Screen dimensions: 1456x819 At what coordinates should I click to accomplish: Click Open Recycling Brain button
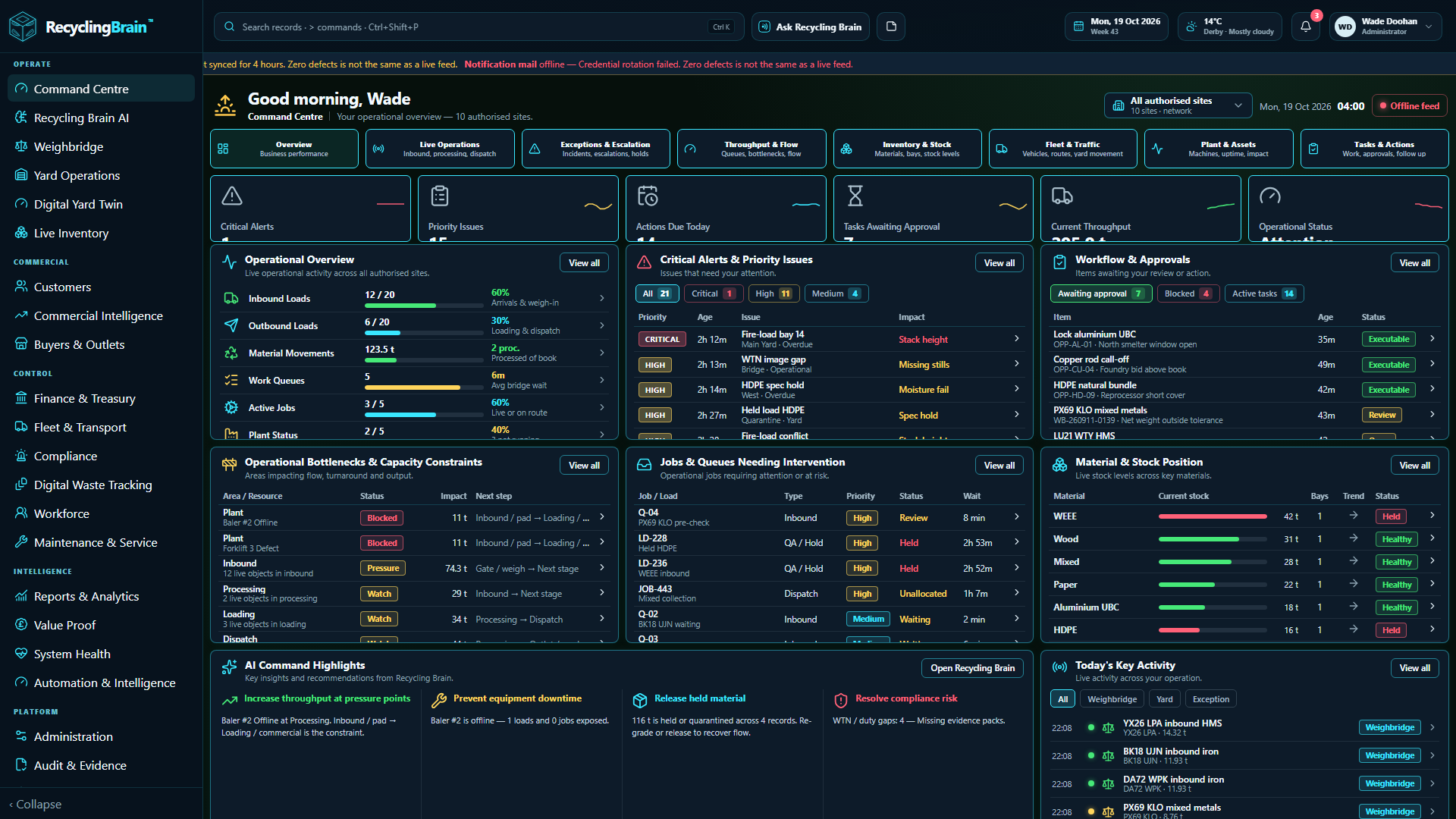972,668
